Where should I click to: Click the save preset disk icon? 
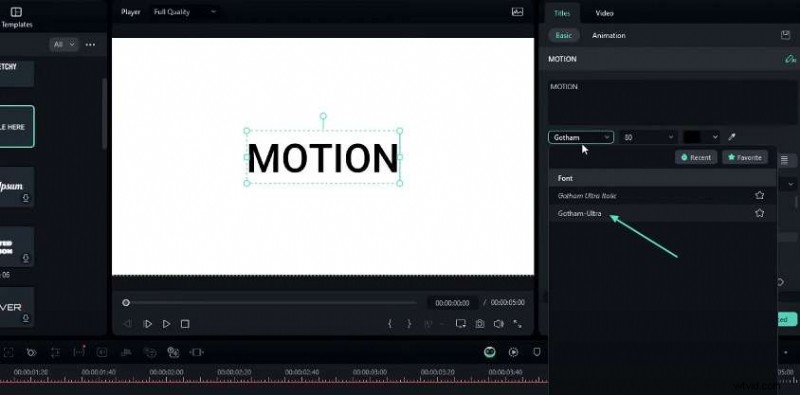click(785, 35)
